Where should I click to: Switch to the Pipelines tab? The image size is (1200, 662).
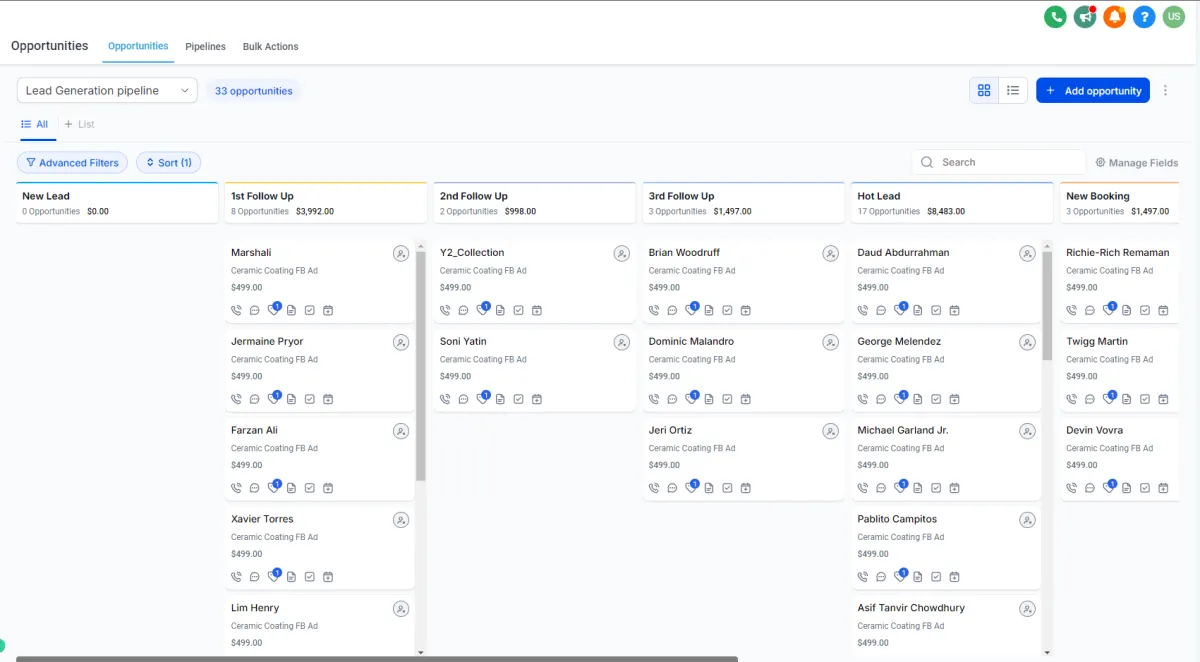pyautogui.click(x=205, y=47)
